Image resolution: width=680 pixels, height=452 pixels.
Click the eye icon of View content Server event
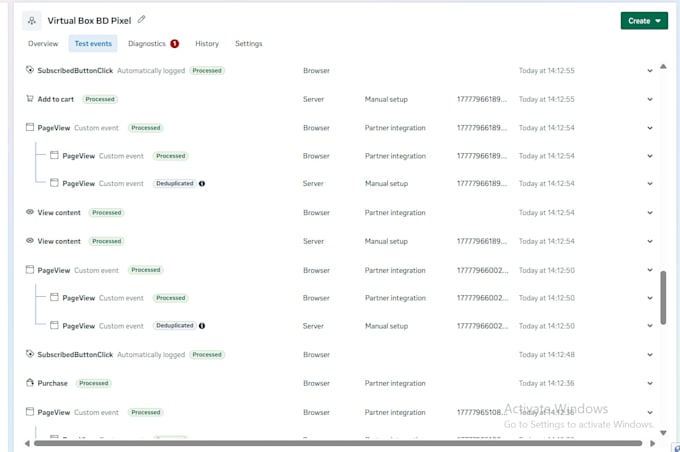[29, 241]
